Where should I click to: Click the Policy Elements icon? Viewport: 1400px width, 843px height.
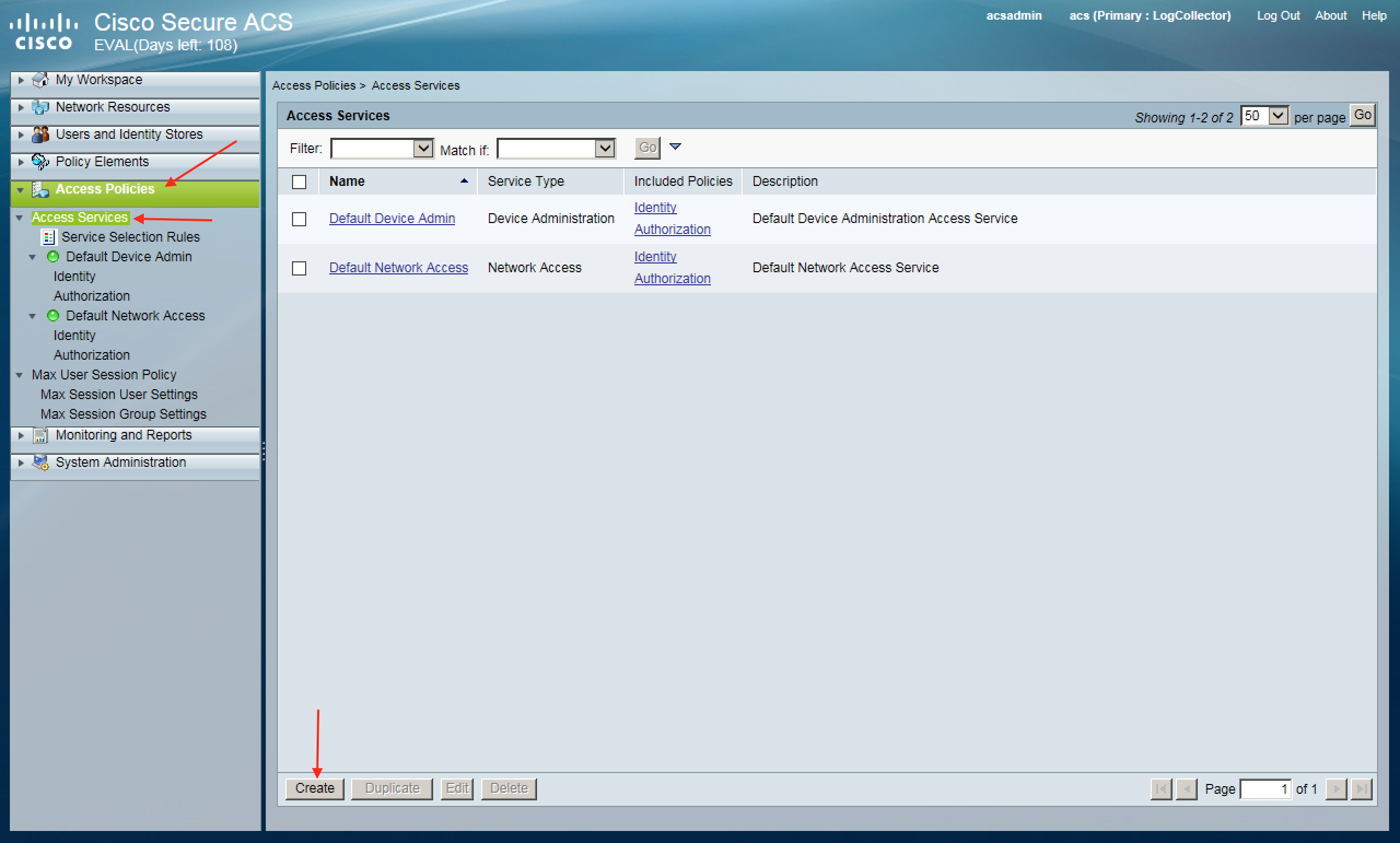click(40, 162)
